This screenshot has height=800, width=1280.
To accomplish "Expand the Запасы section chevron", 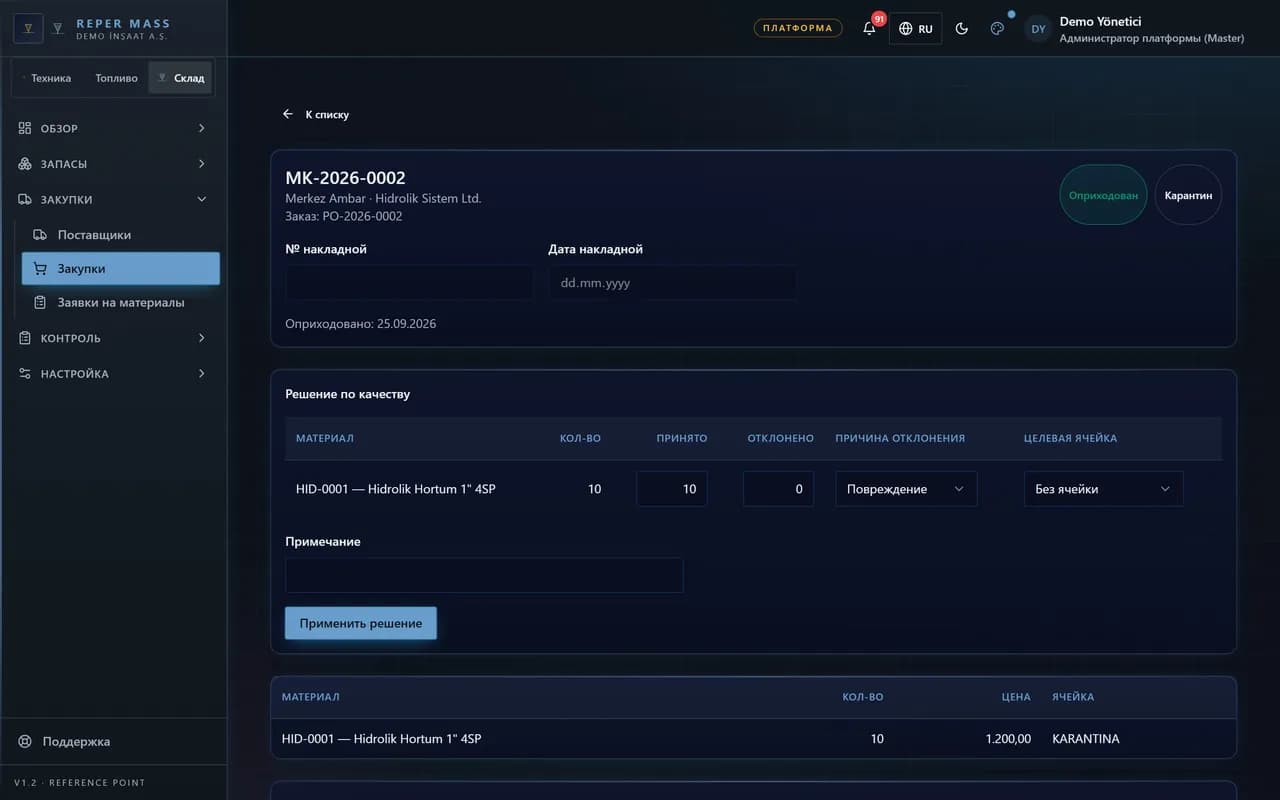I will click(201, 164).
